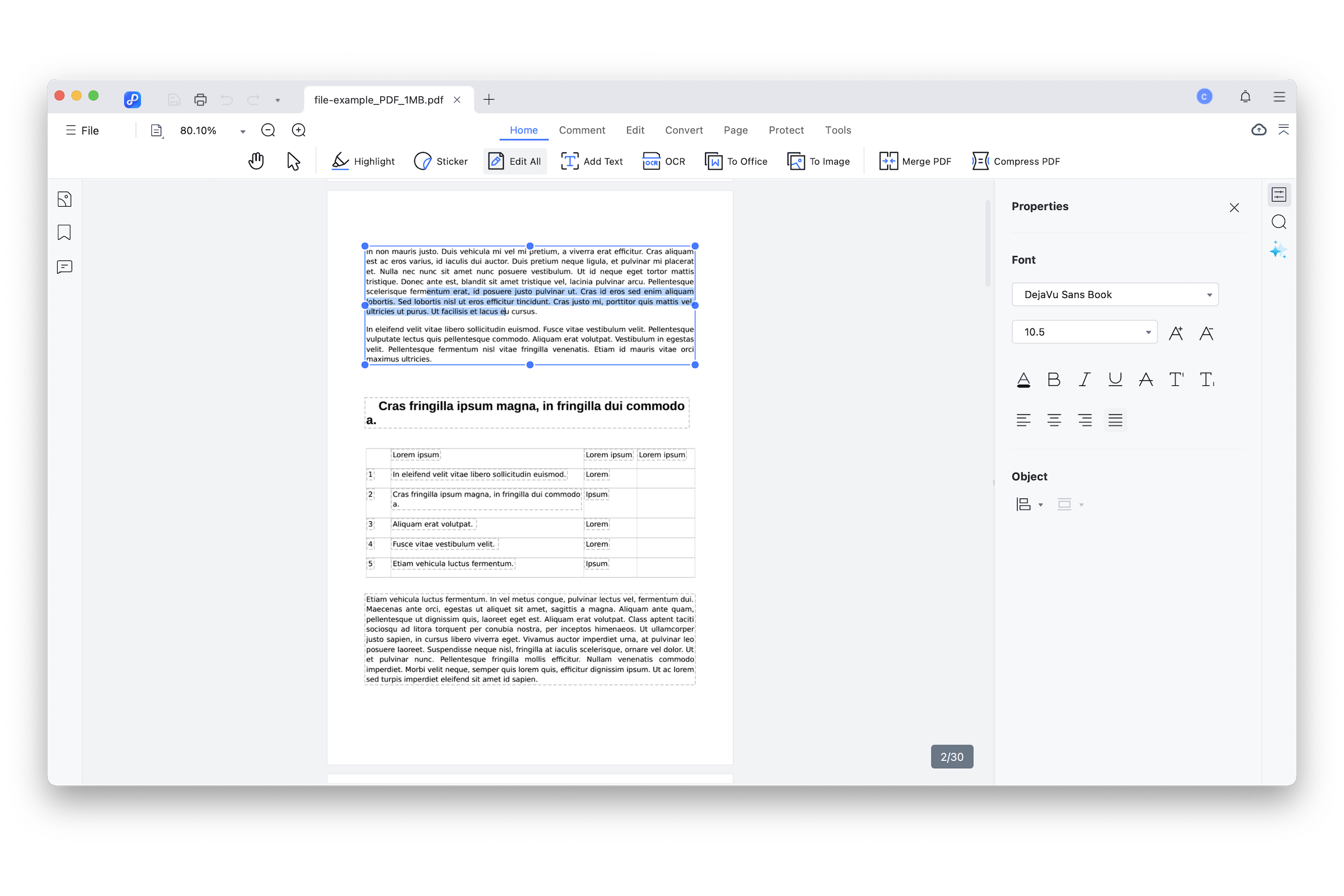Undo the last action
The image size is (1344, 896).
pos(227,100)
